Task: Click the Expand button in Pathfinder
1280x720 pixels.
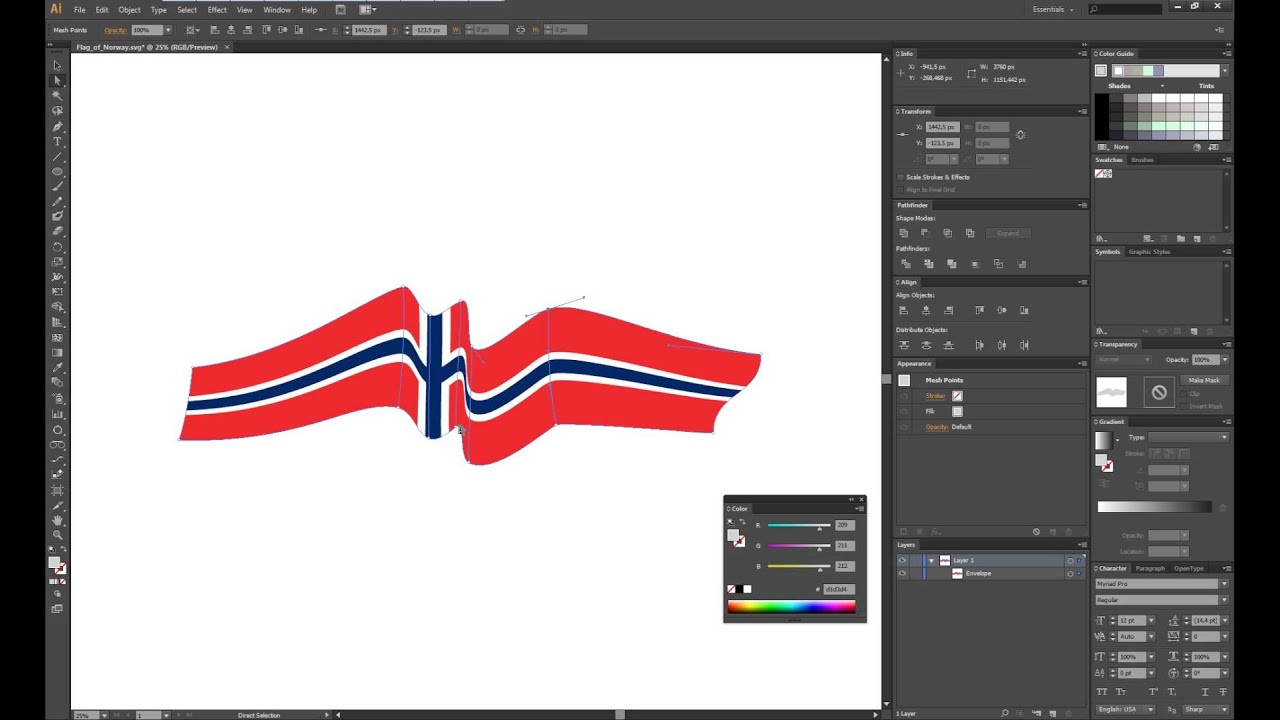Action: click(1008, 233)
